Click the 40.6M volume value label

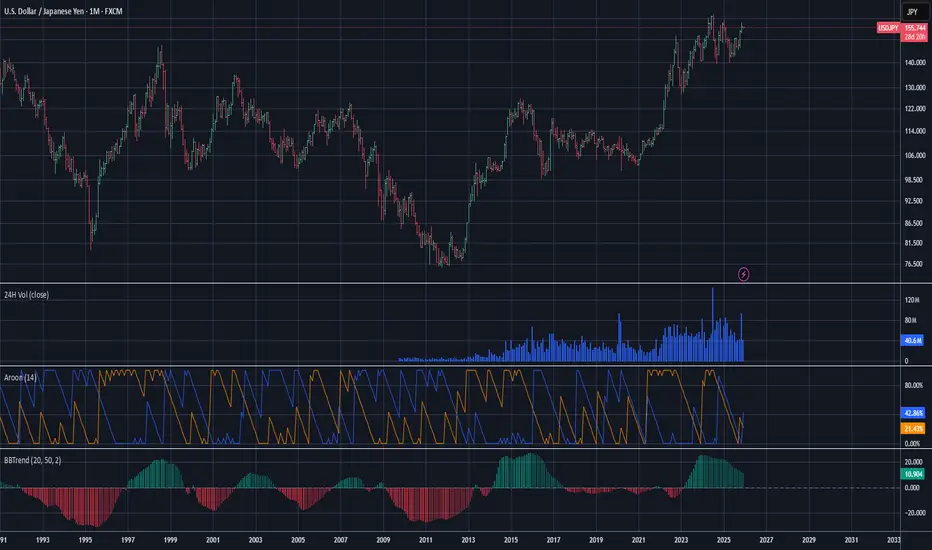pyautogui.click(x=913, y=340)
